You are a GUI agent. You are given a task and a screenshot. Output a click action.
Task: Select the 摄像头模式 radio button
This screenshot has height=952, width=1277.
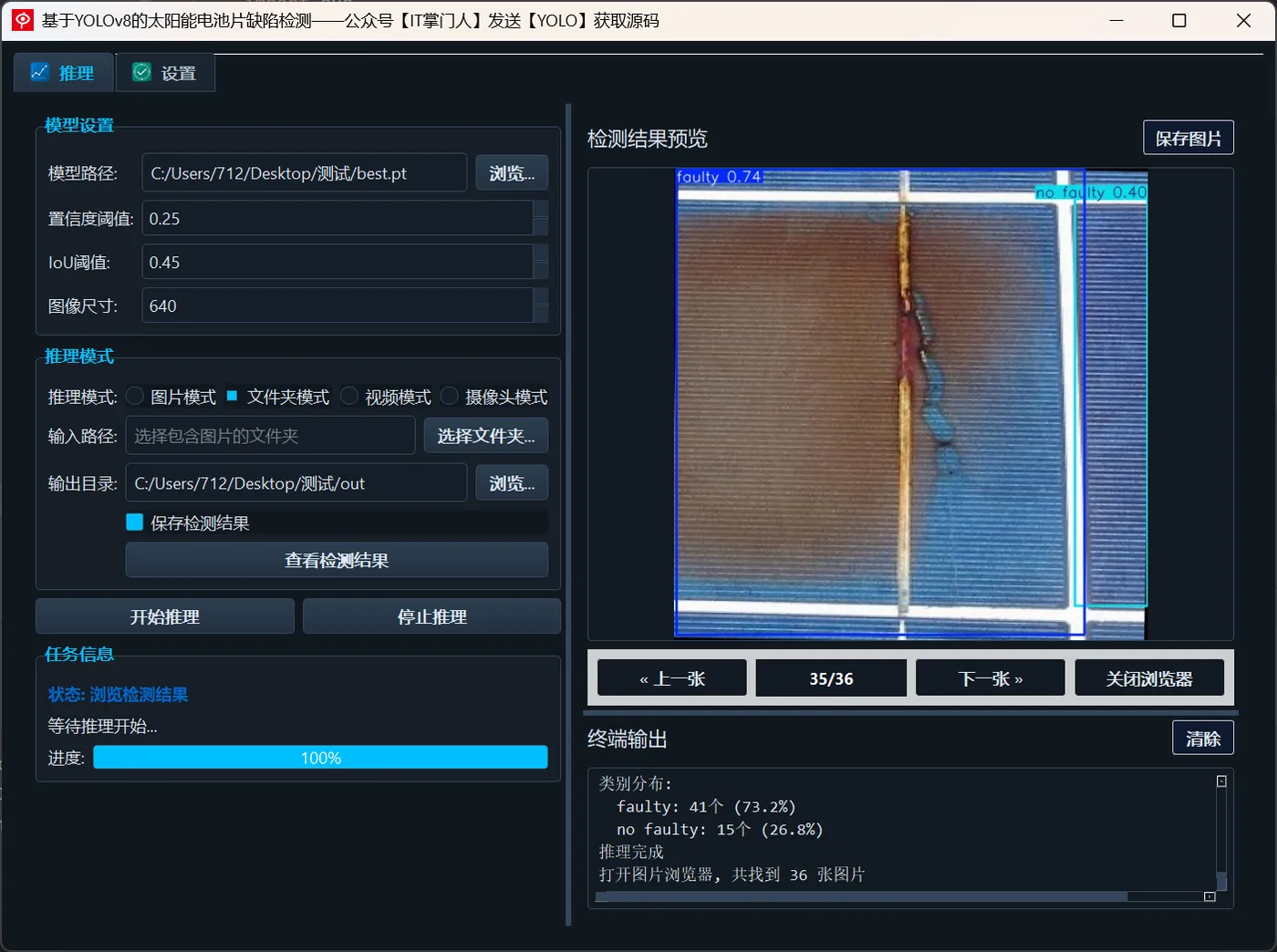coord(449,396)
